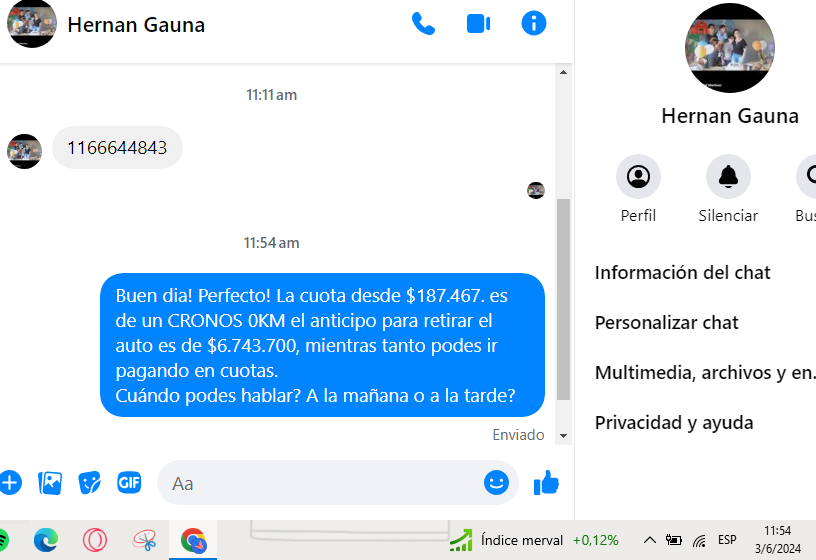Click the scrollbar up arrow in the chat
This screenshot has height=560, width=816.
pos(563,72)
